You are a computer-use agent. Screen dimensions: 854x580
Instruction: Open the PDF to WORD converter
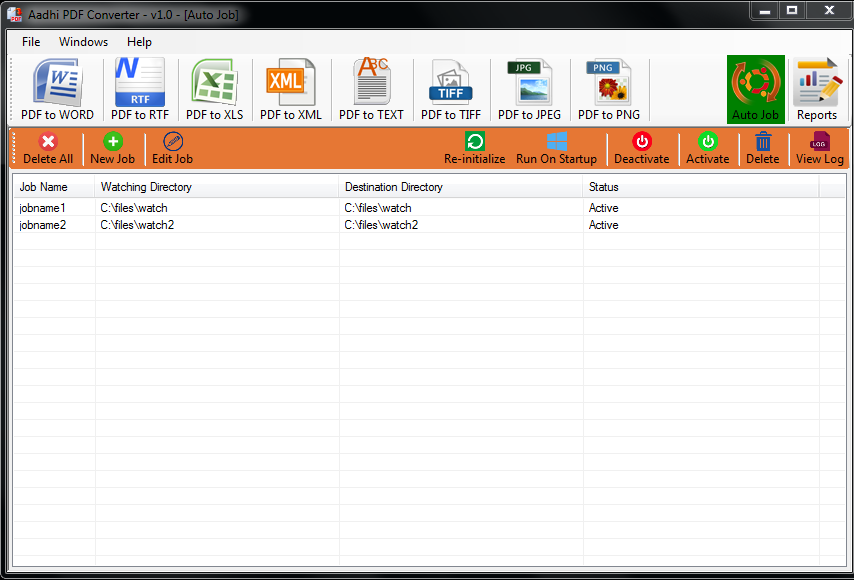[x=57, y=88]
